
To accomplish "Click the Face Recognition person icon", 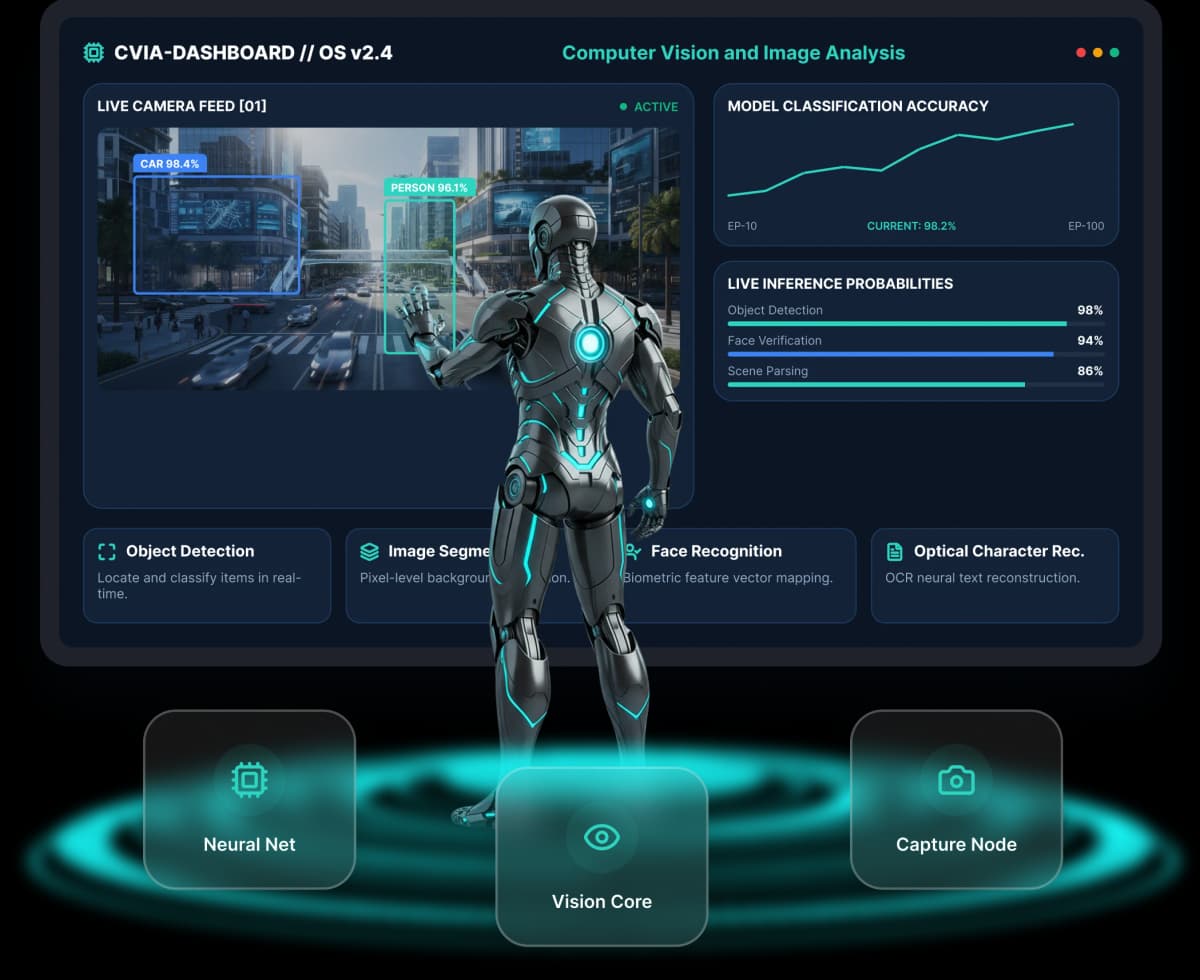I will (x=632, y=551).
